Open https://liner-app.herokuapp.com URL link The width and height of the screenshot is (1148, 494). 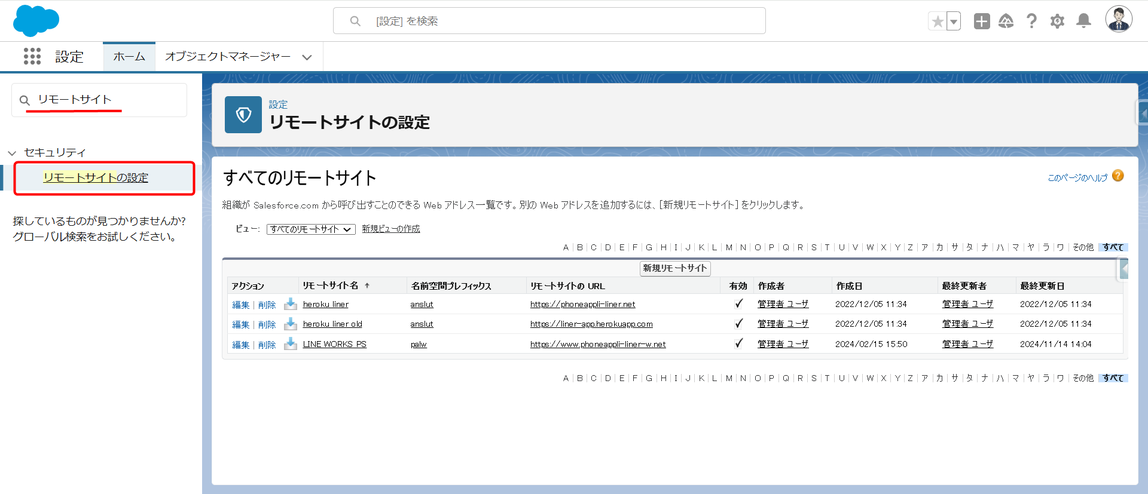(592, 324)
